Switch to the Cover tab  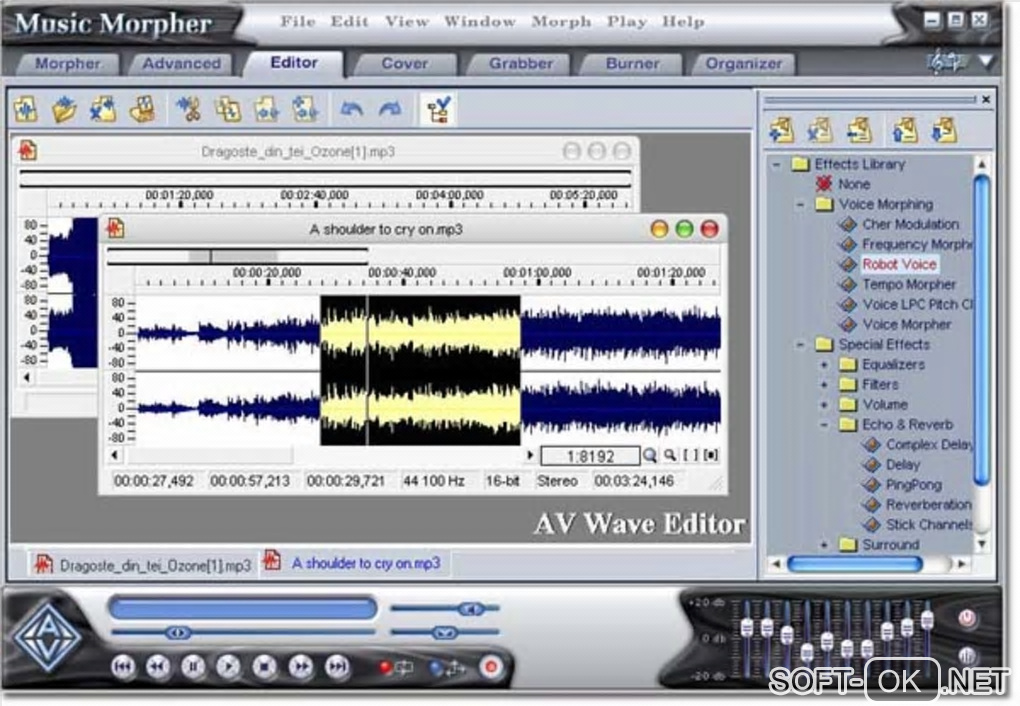pos(405,64)
